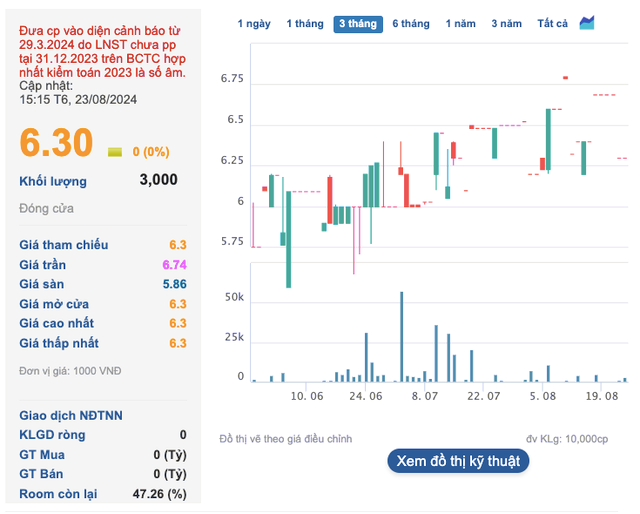Switch chart to 1 năm range
The height and width of the screenshot is (514, 640).
point(461,23)
